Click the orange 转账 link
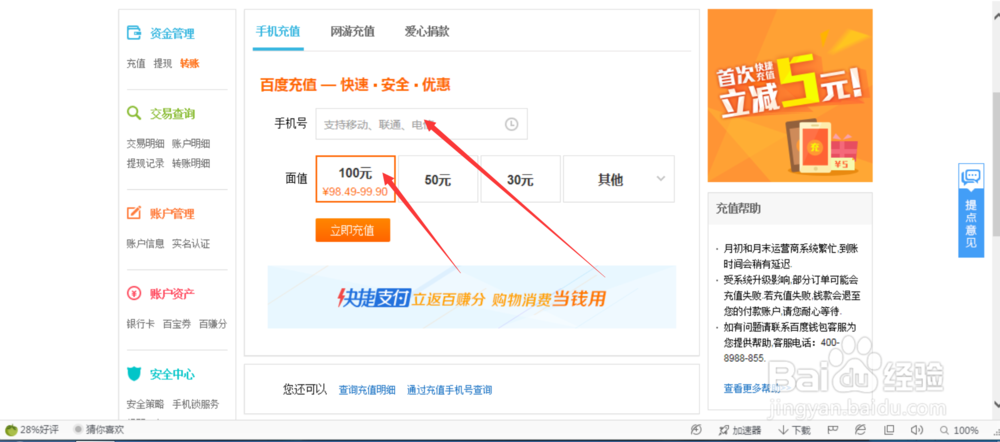The image size is (1000, 442). click(x=189, y=63)
